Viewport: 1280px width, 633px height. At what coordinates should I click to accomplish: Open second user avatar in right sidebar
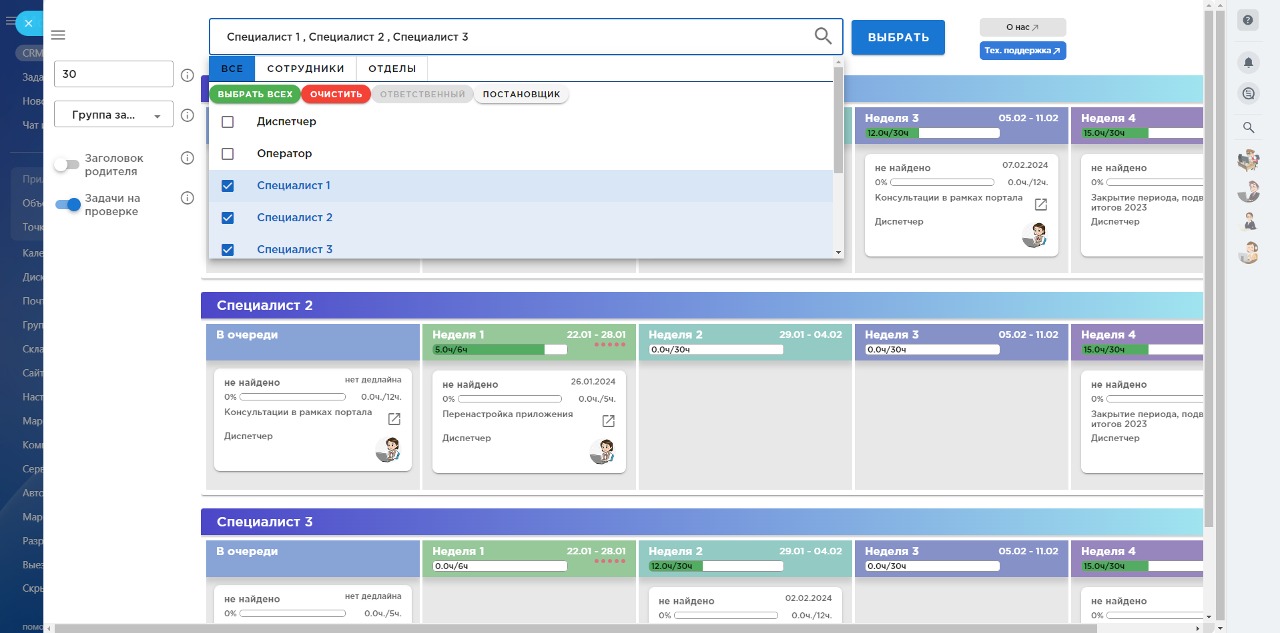coord(1248,190)
